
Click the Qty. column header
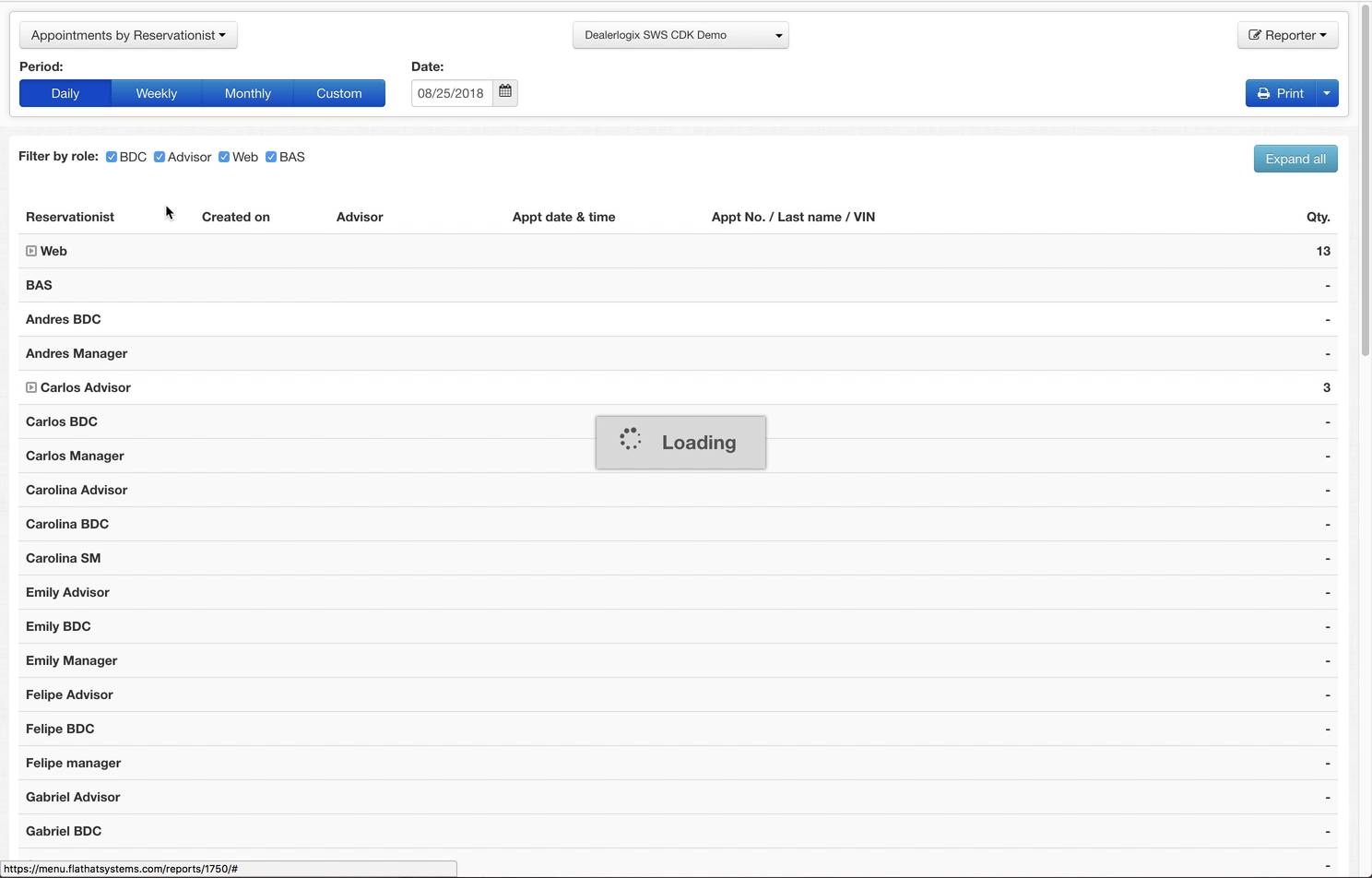1318,217
